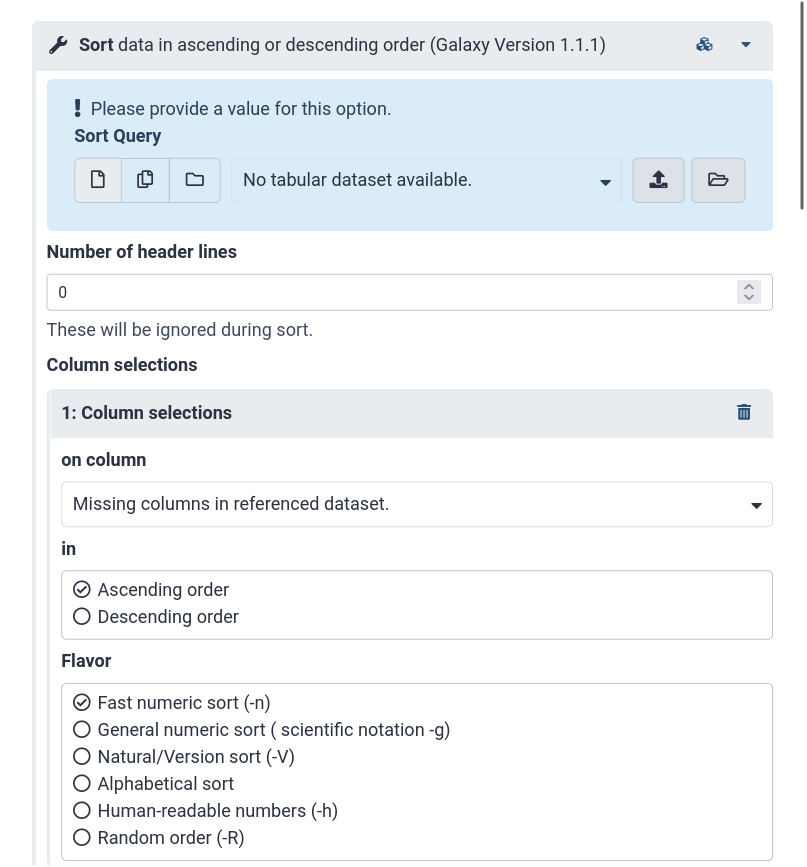Click the Sort tool title link
The height and width of the screenshot is (867, 807).
click(x=96, y=44)
